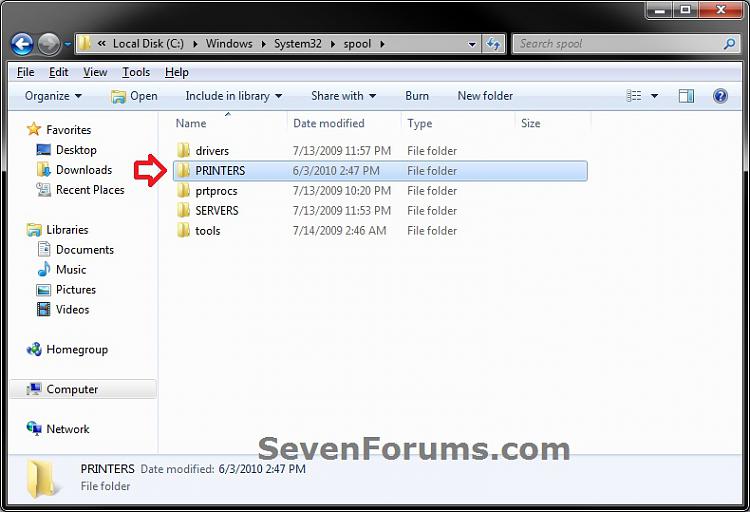Open Downloads in Favorites

pyautogui.click(x=84, y=170)
